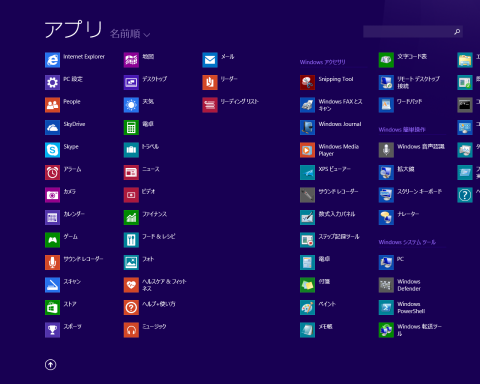The width and height of the screenshot is (480, 384).
Task: Open the 名前順 sort order dropdown
Action: click(x=130, y=34)
